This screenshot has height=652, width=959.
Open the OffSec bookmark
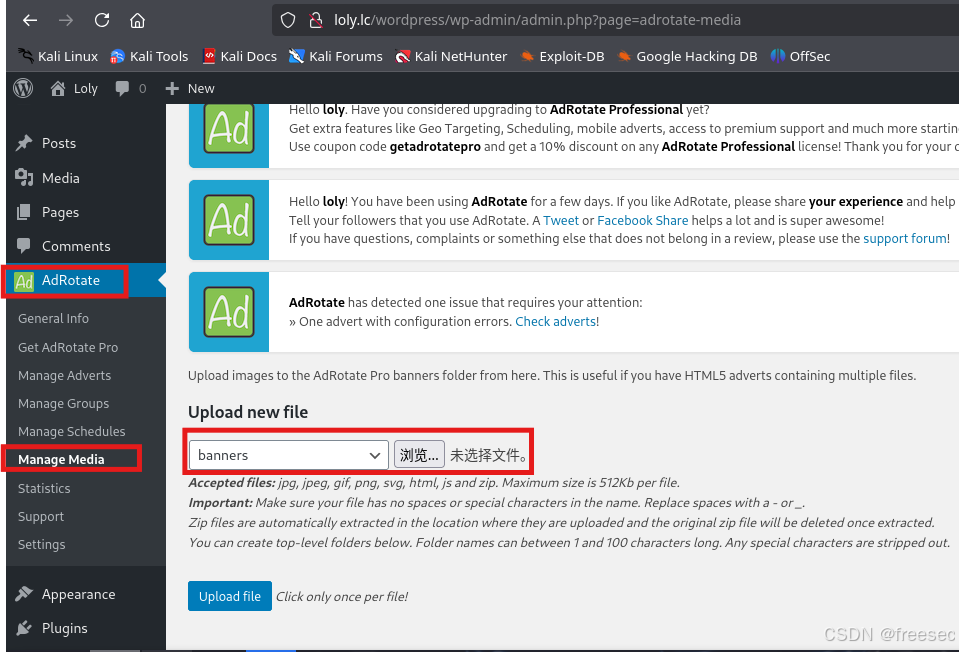[x=800, y=56]
